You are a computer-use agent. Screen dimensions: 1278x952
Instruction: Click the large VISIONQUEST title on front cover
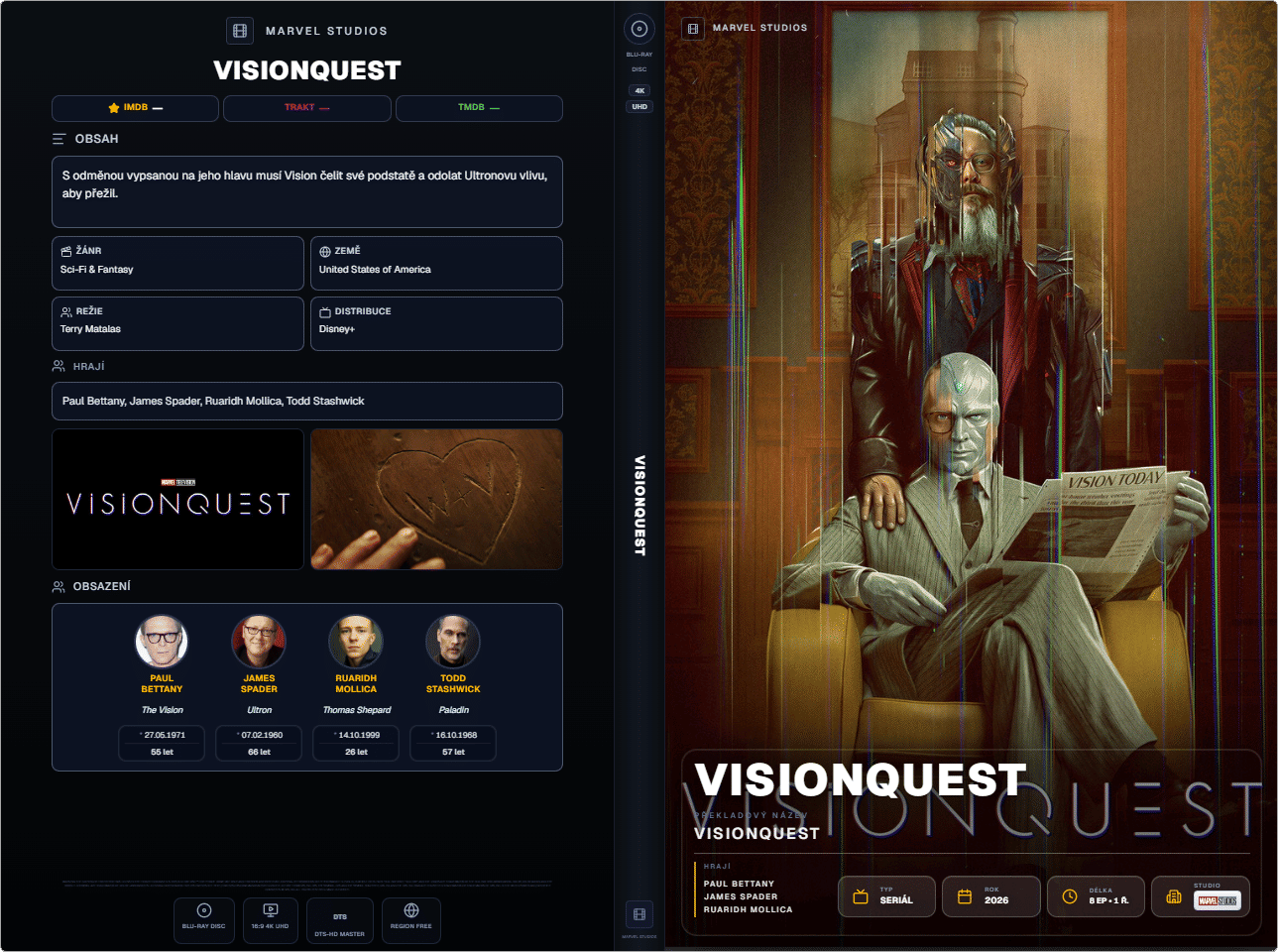861,779
